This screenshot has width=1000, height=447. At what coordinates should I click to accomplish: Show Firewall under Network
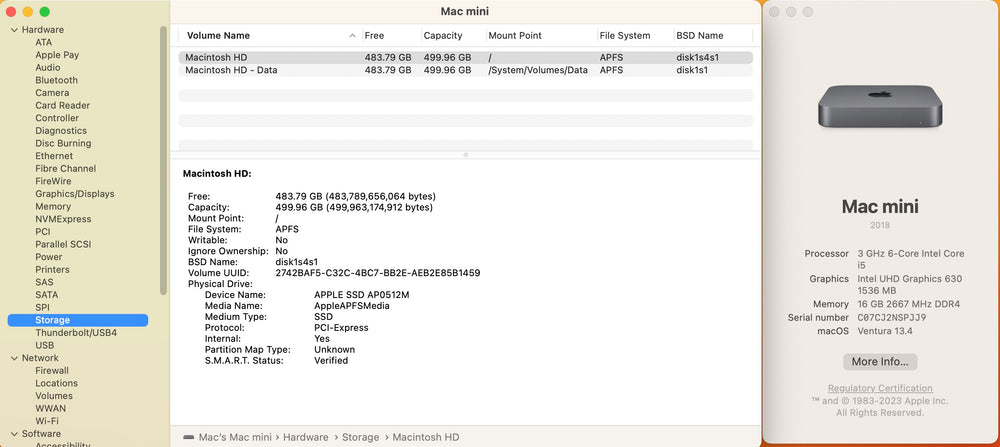click(52, 370)
